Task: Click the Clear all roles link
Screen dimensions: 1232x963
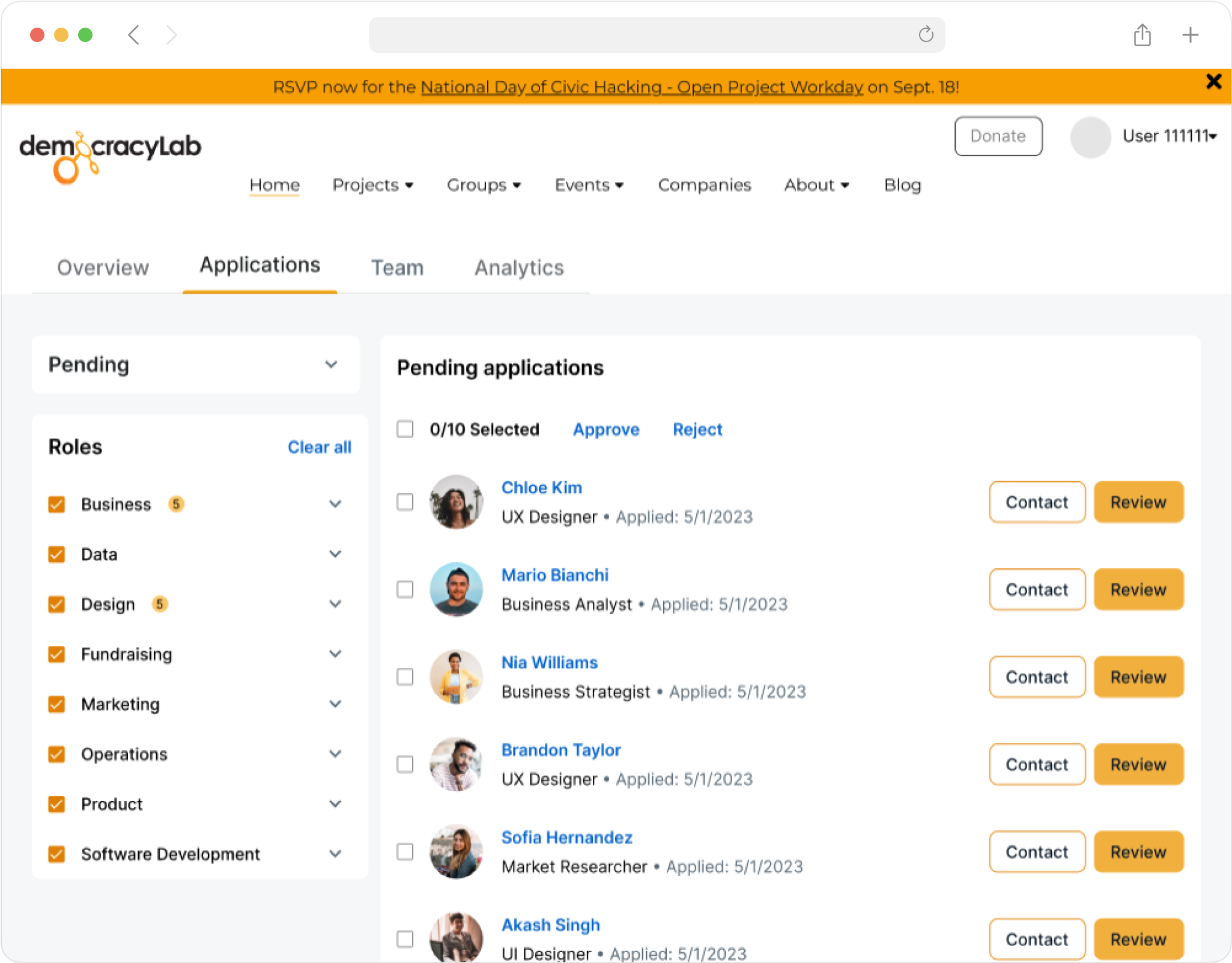Action: (319, 447)
